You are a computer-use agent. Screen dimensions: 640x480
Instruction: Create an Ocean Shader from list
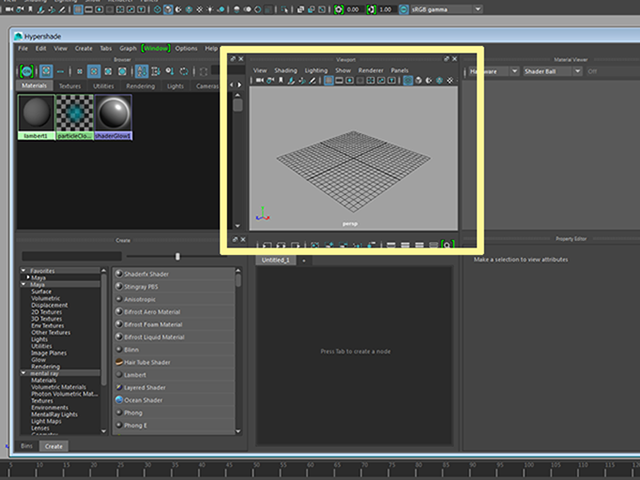174,400
